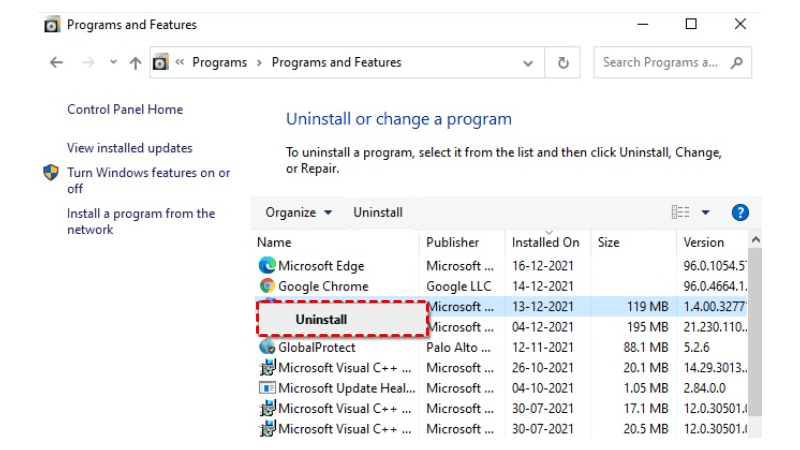Viewport: 800px width, 450px height.
Task: Select Visual C++ icon sized 17.1 MB
Action: tap(267, 408)
